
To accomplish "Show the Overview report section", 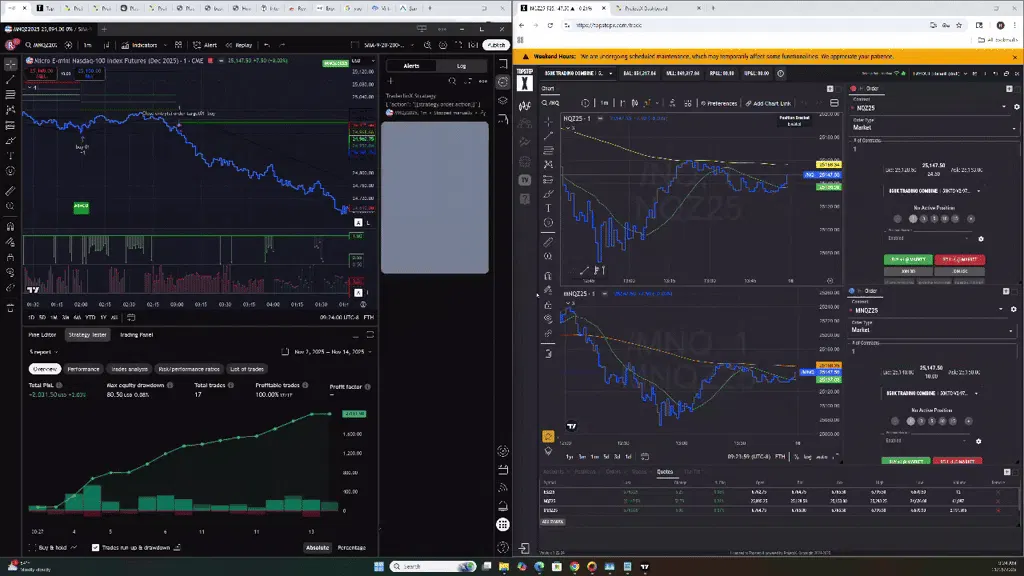I will (44, 369).
